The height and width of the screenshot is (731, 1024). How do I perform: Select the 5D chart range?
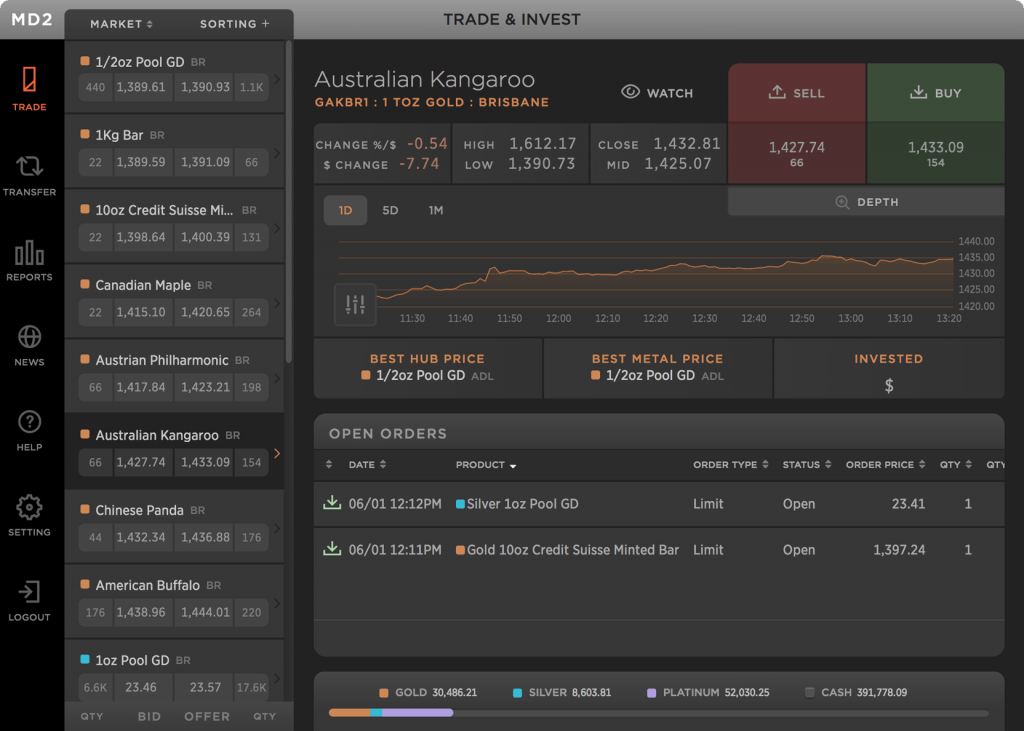pos(390,210)
